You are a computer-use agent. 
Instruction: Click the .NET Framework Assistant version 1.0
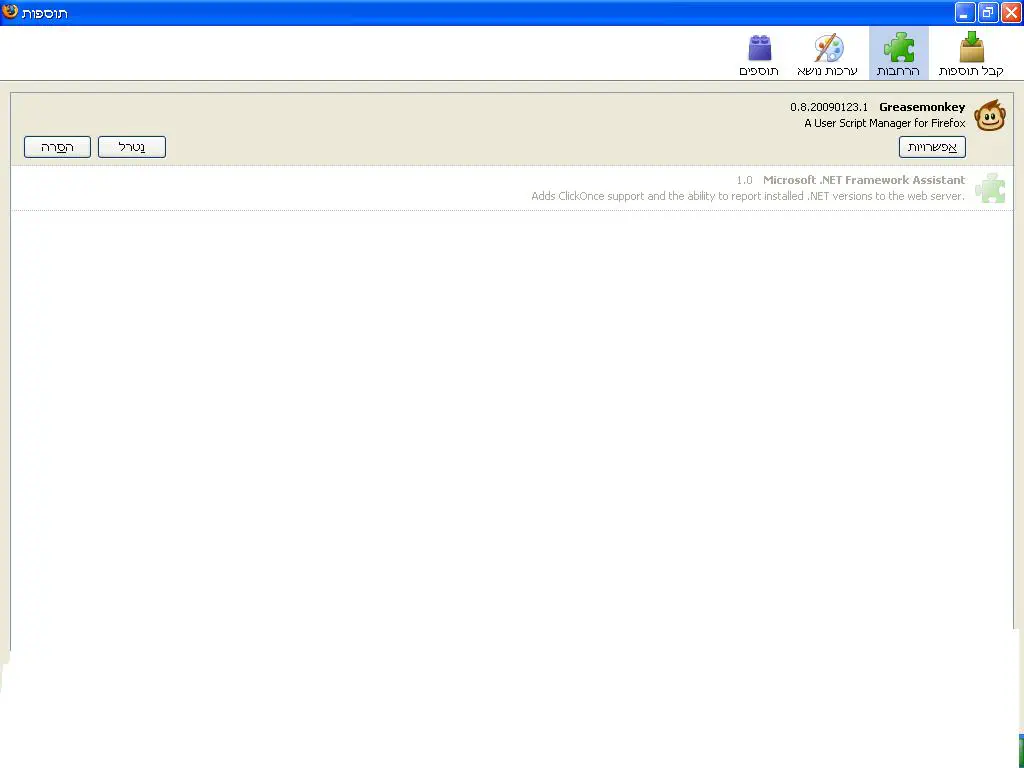[744, 180]
